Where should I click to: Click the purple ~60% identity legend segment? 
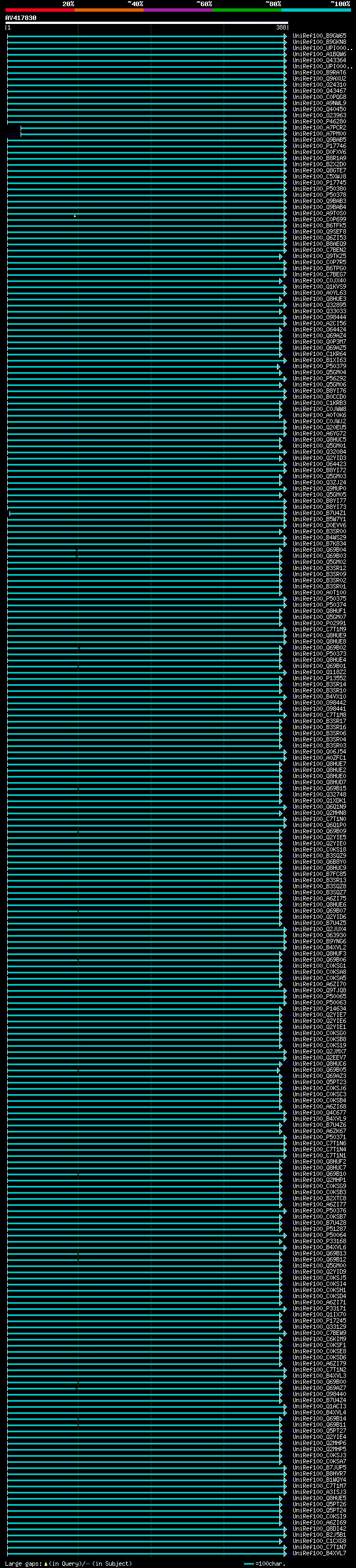click(179, 10)
